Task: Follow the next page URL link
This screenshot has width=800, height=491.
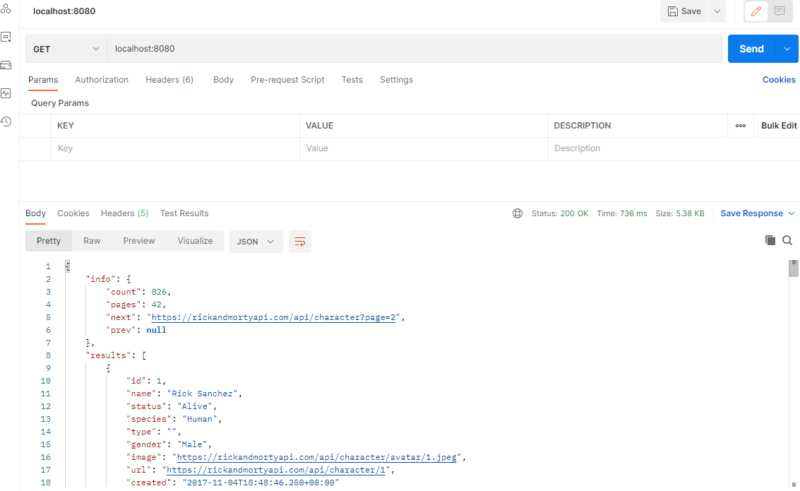Action: tap(275, 317)
